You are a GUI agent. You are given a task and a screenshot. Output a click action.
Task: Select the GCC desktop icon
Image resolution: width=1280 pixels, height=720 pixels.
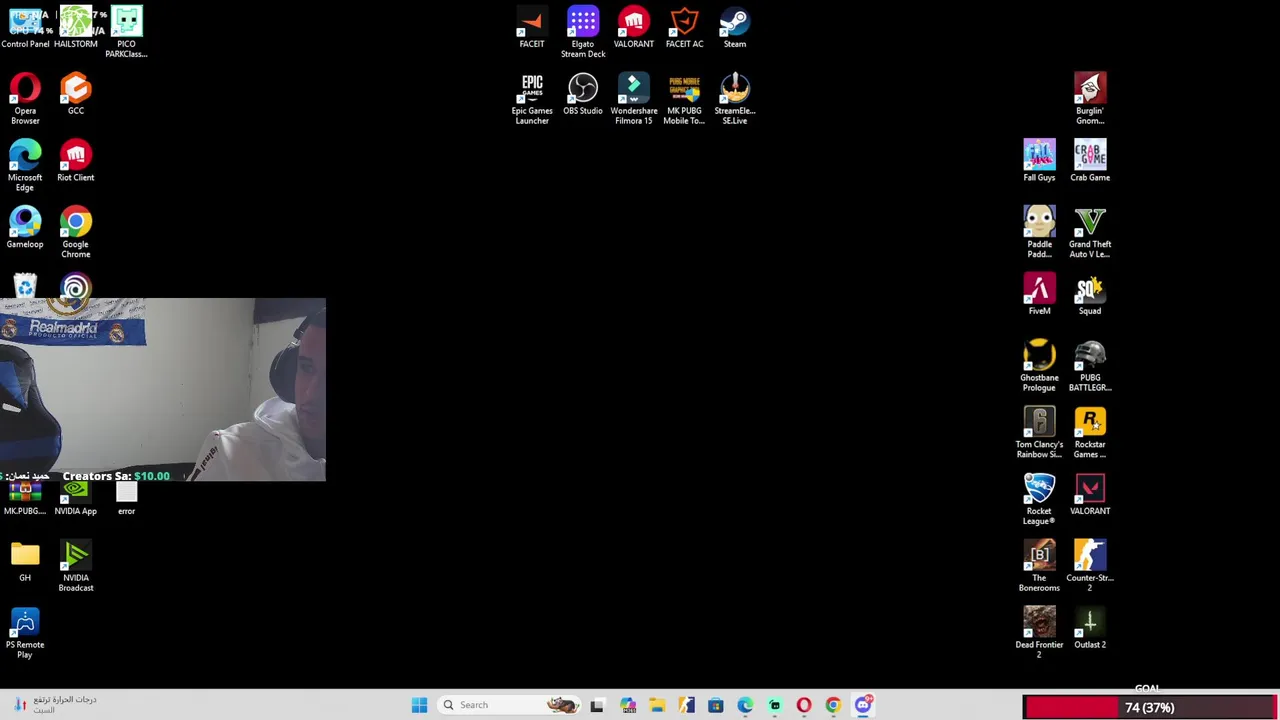76,95
